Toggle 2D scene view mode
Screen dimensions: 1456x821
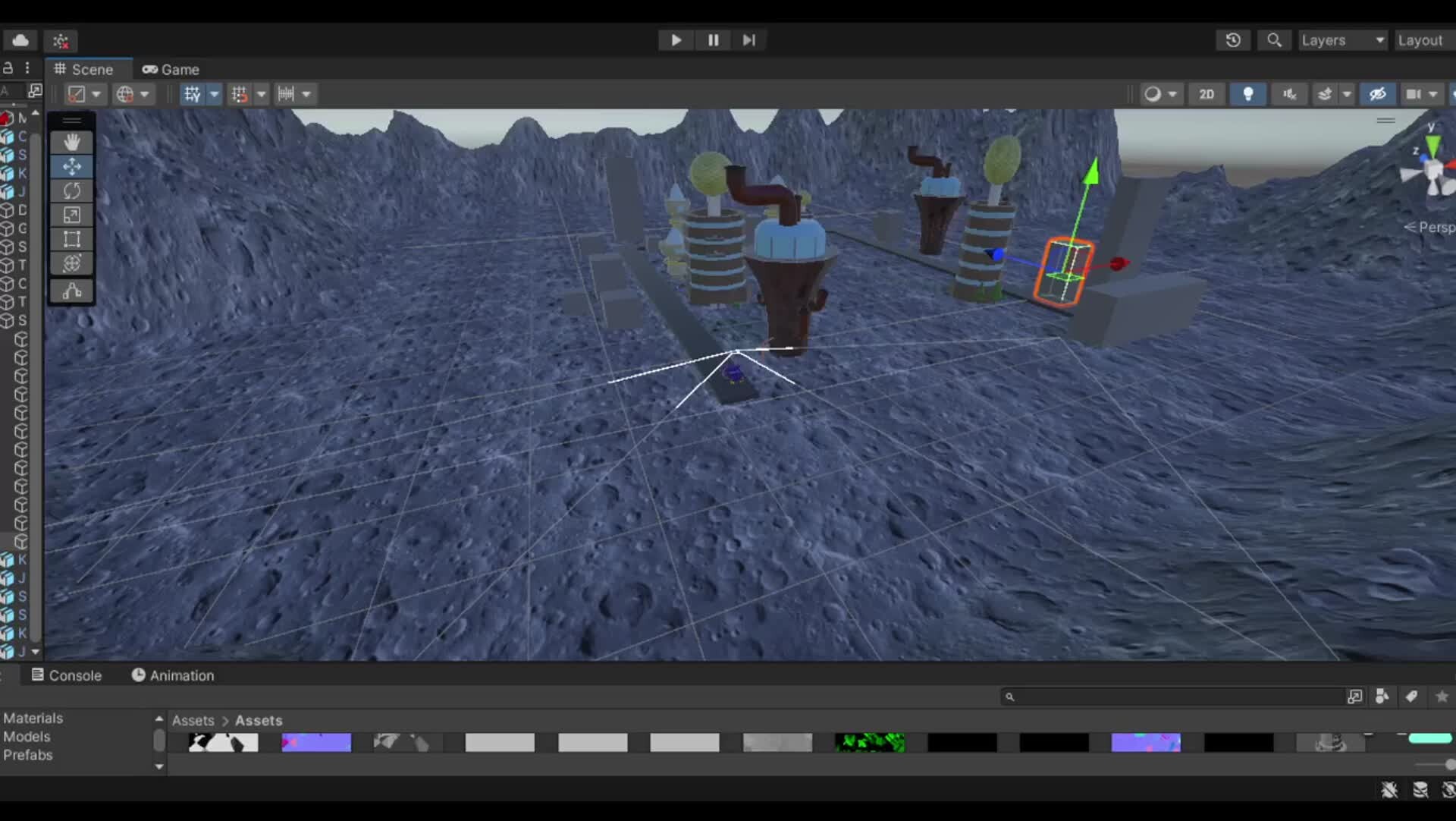[x=1207, y=94]
